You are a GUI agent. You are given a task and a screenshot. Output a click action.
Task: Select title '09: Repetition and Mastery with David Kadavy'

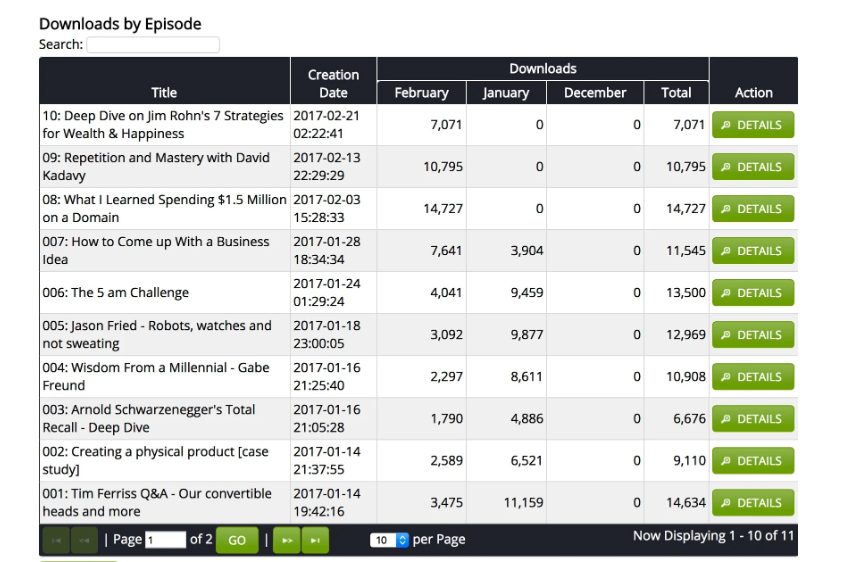156,166
